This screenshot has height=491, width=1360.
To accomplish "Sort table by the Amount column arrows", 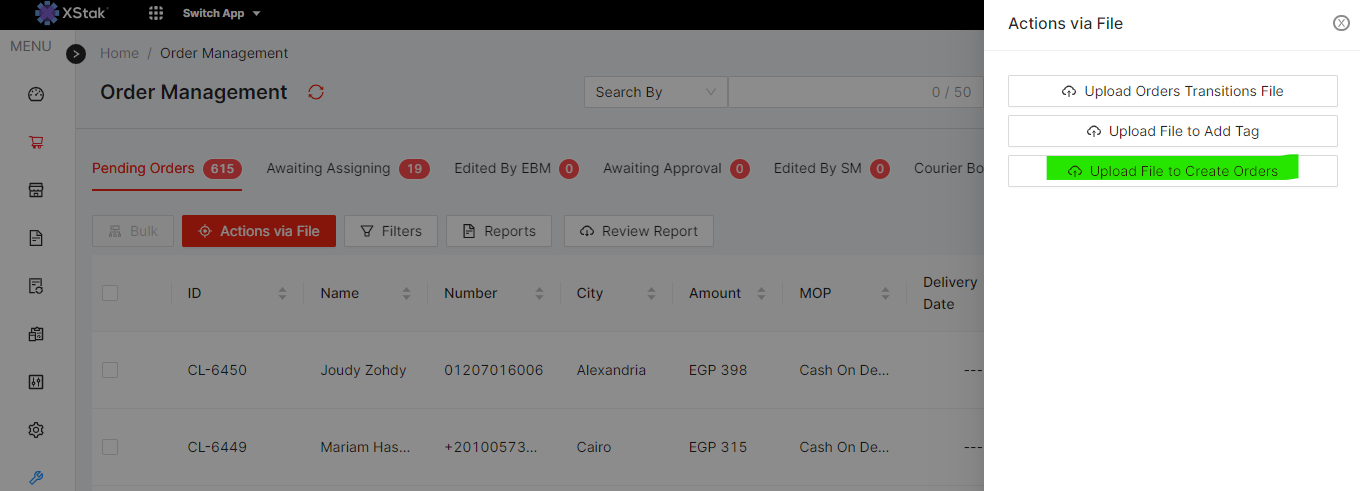I will tap(761, 294).
